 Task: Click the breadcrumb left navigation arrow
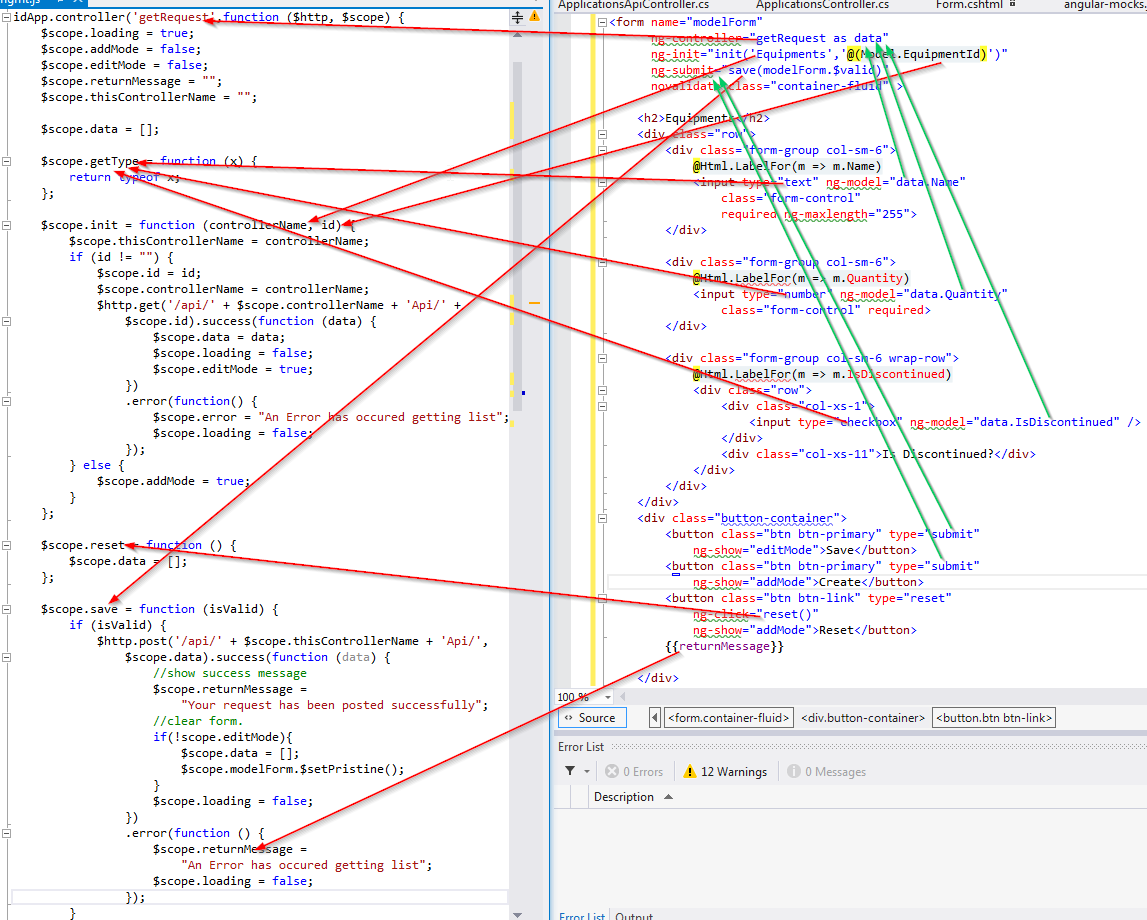655,717
